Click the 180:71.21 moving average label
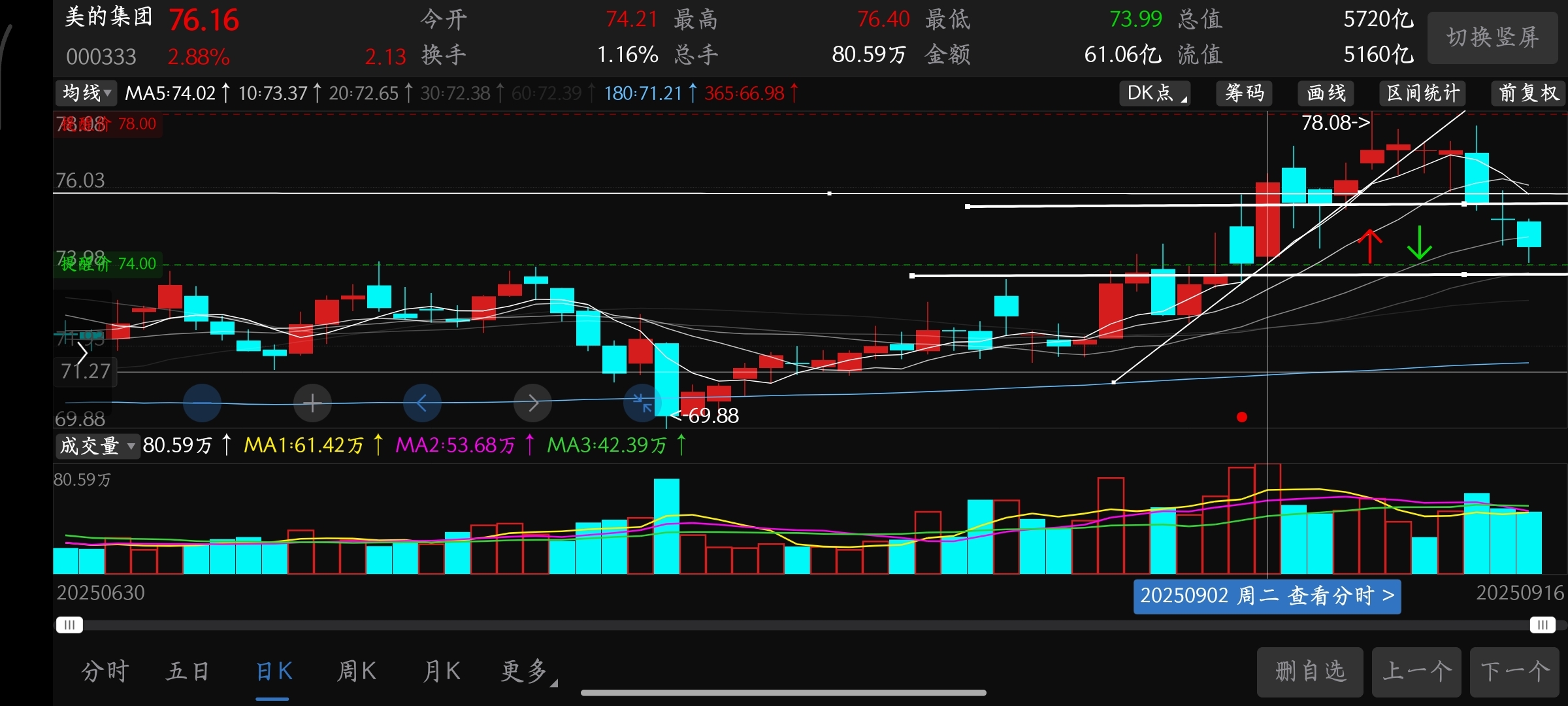 coord(643,93)
